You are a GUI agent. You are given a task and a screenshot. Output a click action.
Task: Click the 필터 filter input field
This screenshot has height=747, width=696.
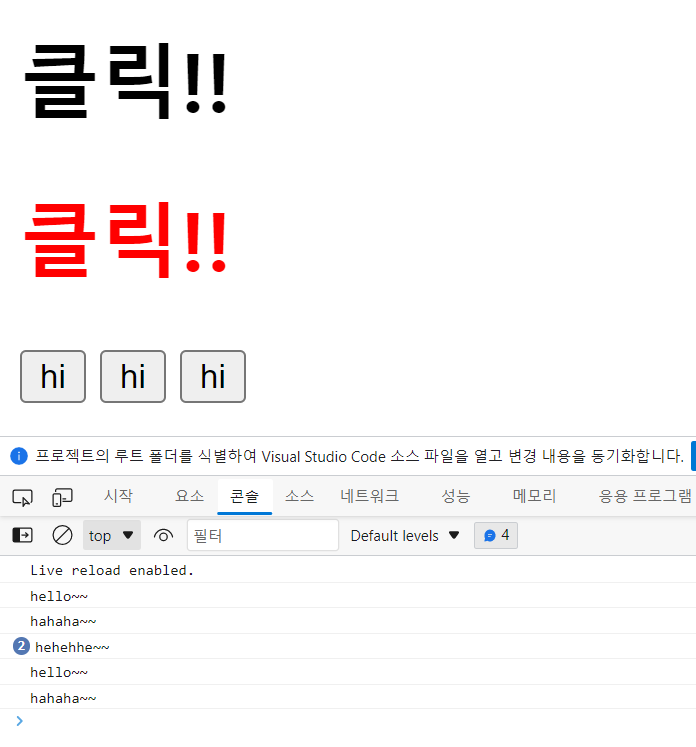(x=263, y=535)
